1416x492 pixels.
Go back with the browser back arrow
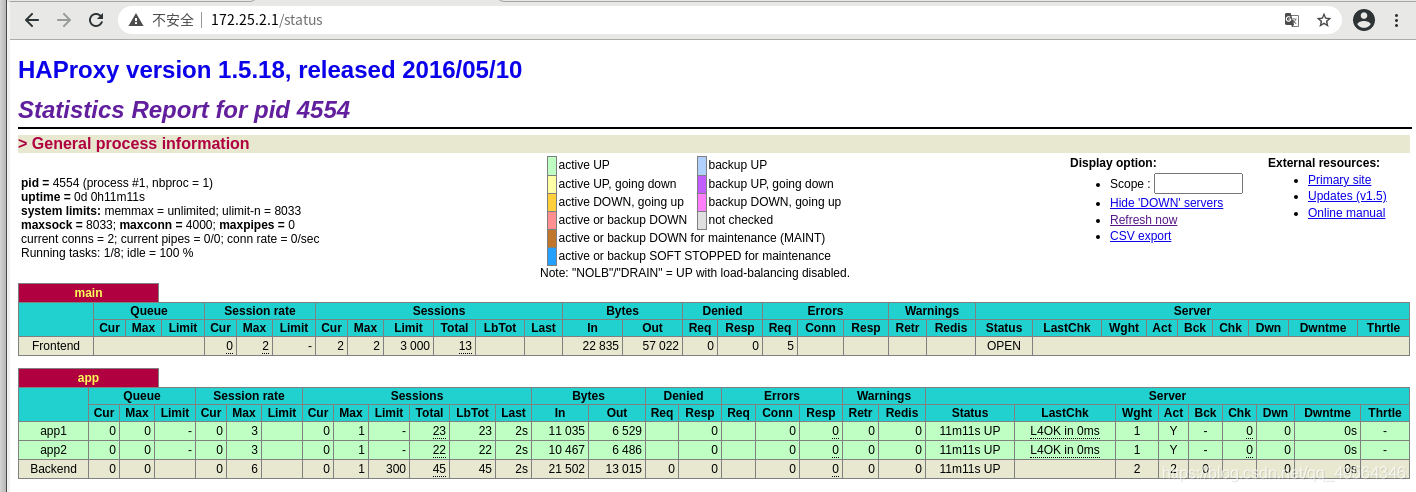coord(32,20)
